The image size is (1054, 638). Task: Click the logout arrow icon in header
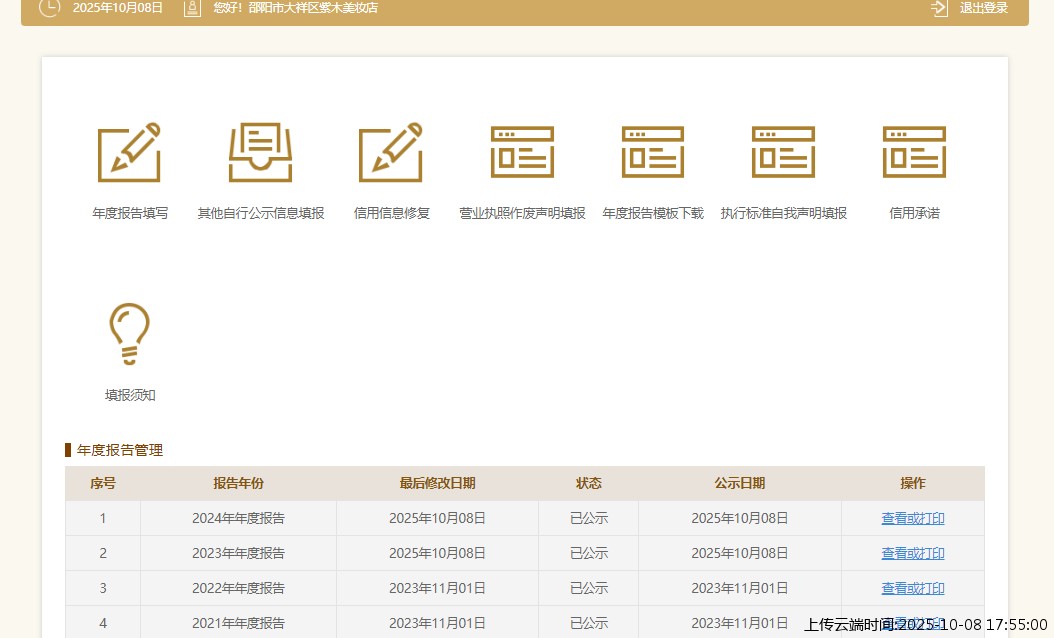(939, 8)
